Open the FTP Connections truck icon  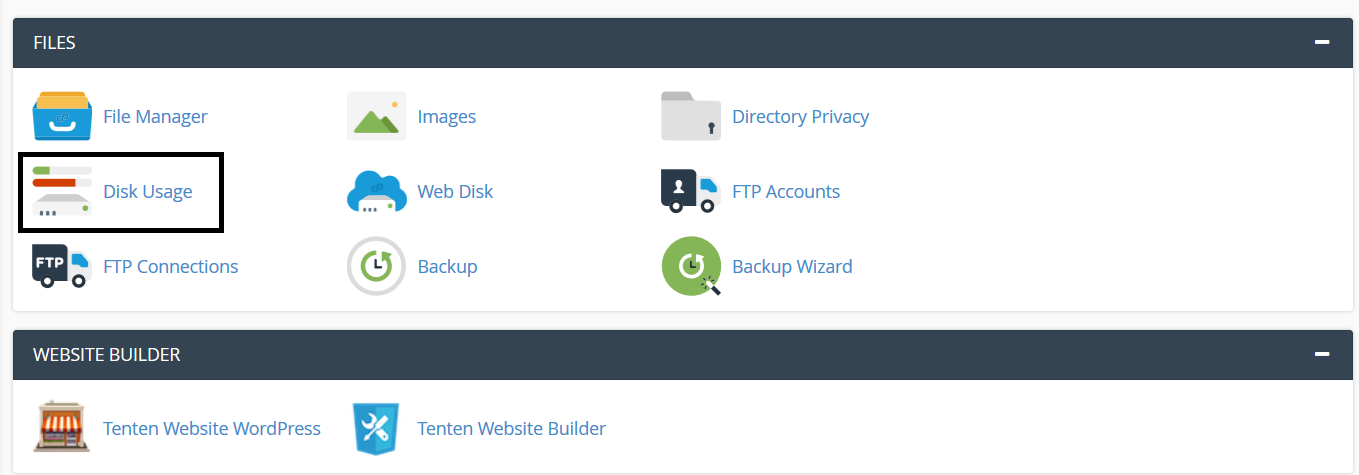(62, 266)
